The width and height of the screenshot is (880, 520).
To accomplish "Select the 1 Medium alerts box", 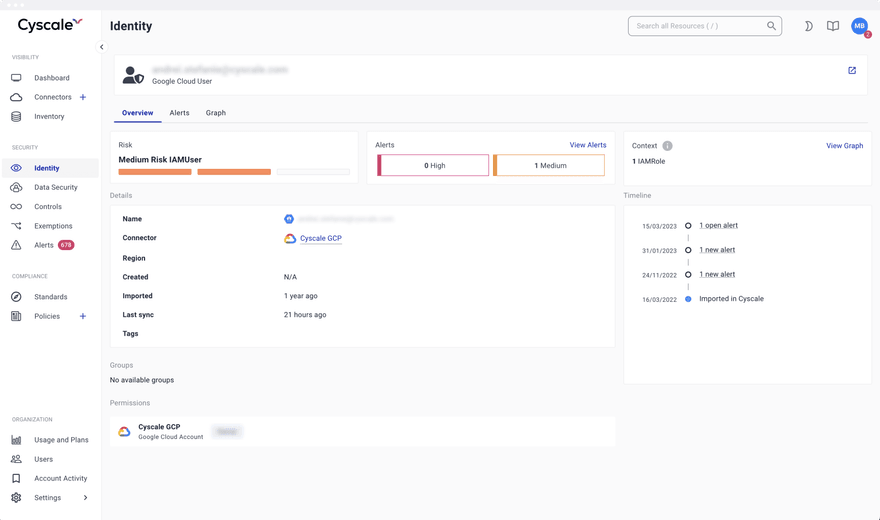I will tap(549, 165).
